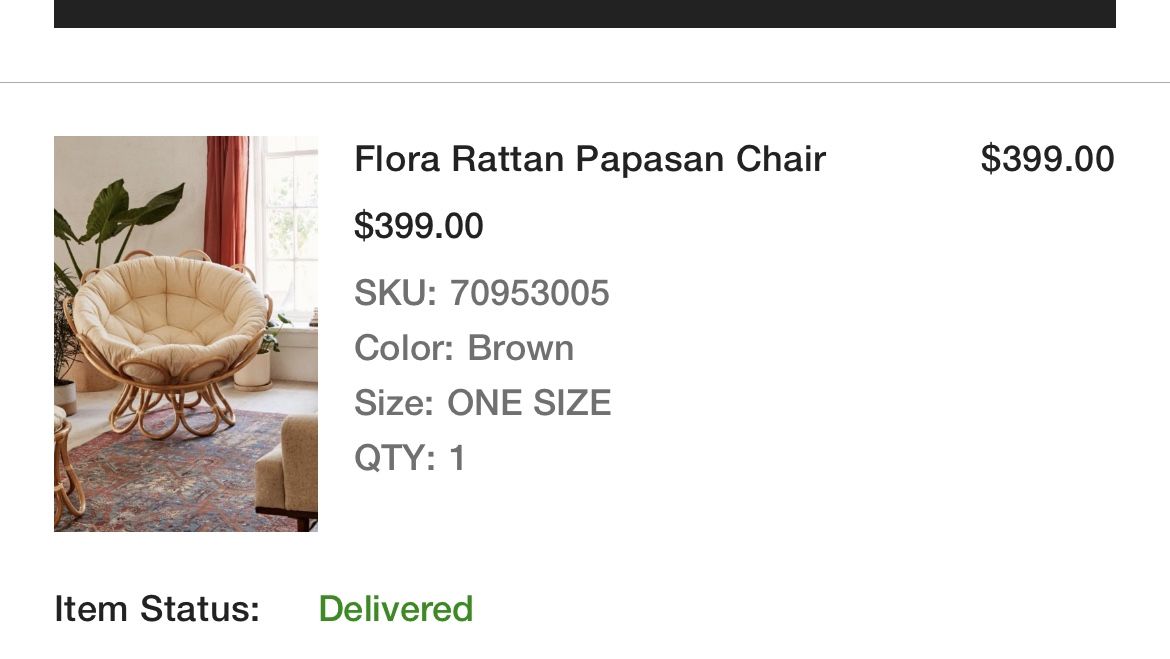Viewport: 1170px width, 659px height.
Task: Click the Size label
Action: (x=394, y=403)
